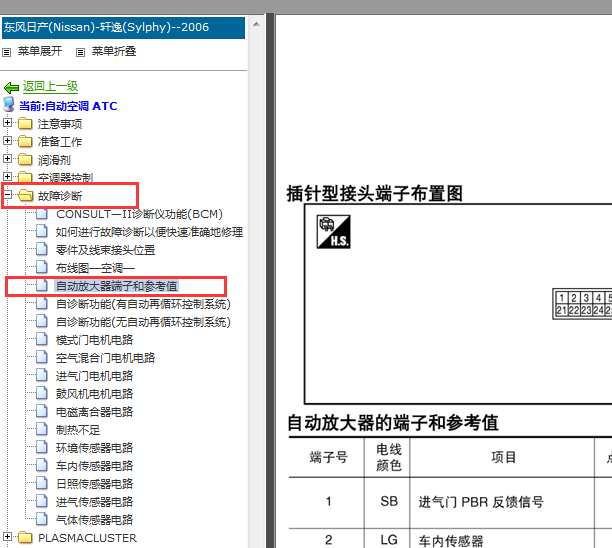Open CONSULT-II诊断仪功能(BCM) page

[x=139, y=214]
